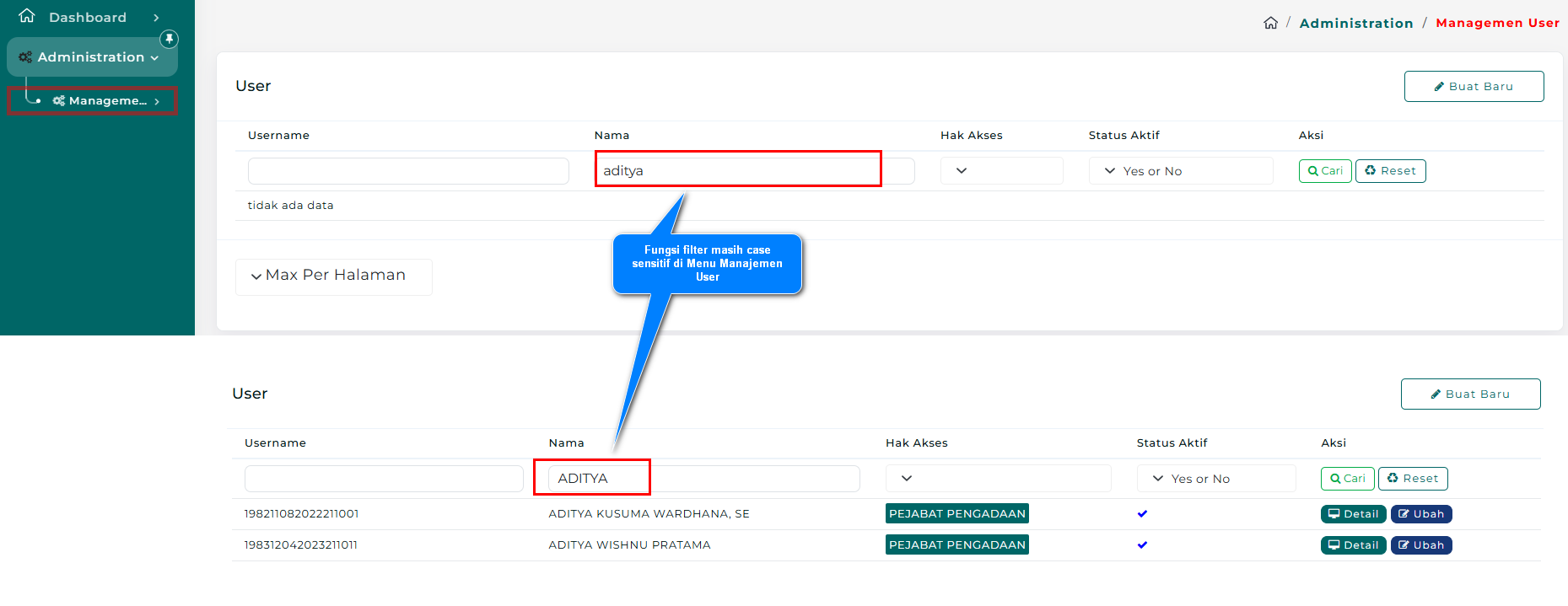Image resolution: width=1568 pixels, height=606 pixels.
Task: Open the lower Hak Akses dropdown
Action: pyautogui.click(x=997, y=479)
